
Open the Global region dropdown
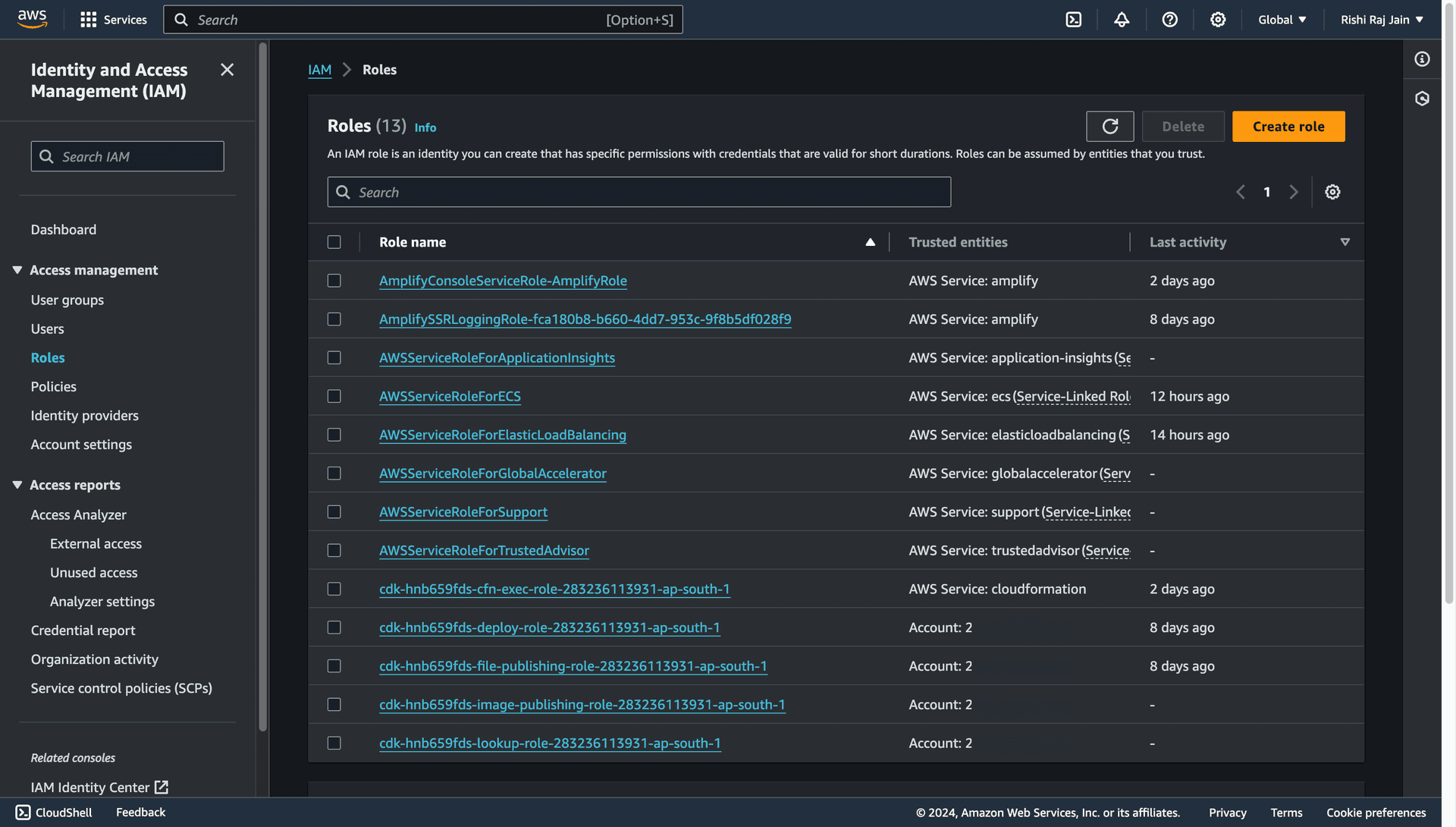[1282, 20]
